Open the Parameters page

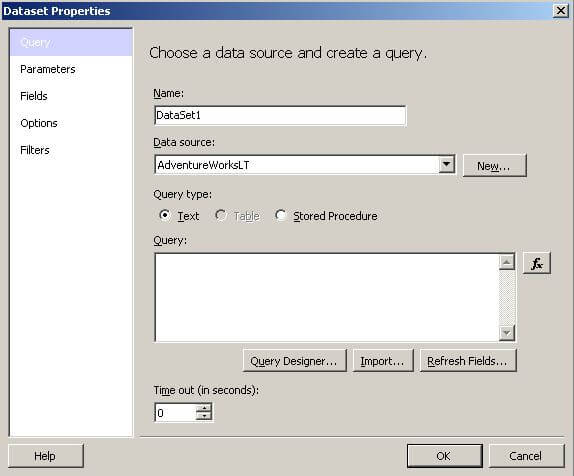(x=48, y=69)
